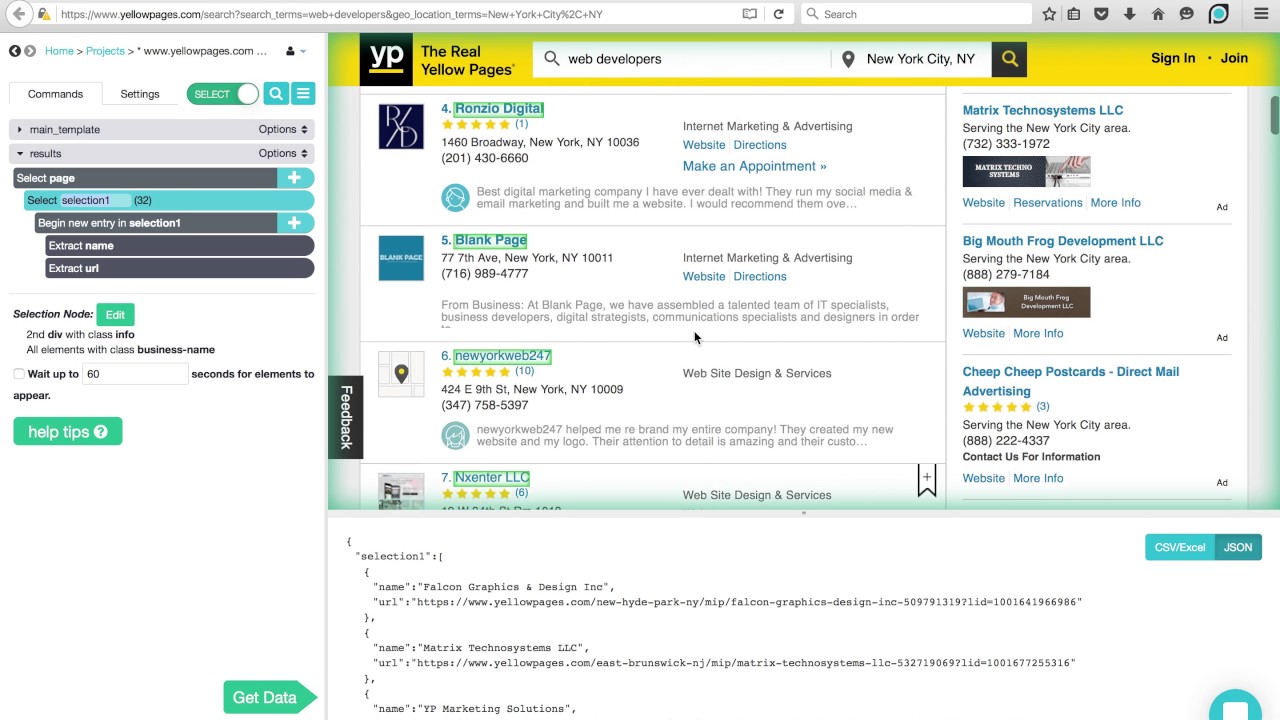Open Big Mouth Frog Development LLC ad
Screen dimensions: 1280x720
pyautogui.click(x=1062, y=241)
